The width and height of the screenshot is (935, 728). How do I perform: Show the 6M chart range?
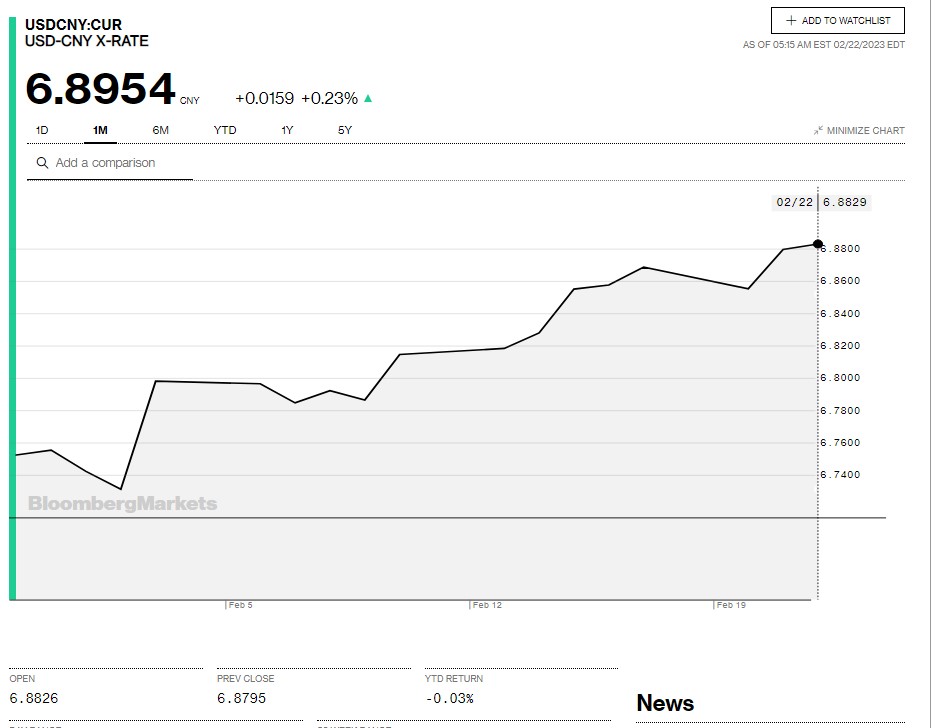(160, 130)
